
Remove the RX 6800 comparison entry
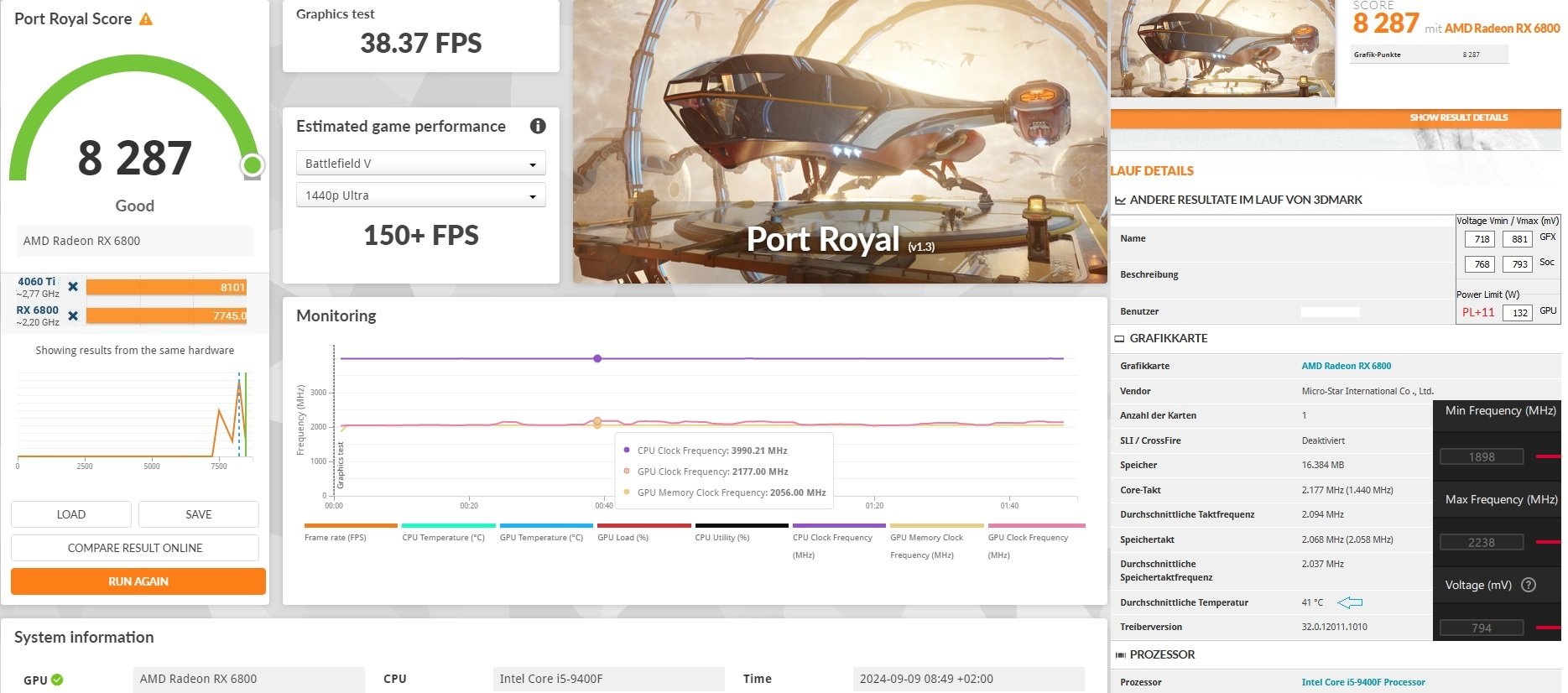tap(73, 315)
